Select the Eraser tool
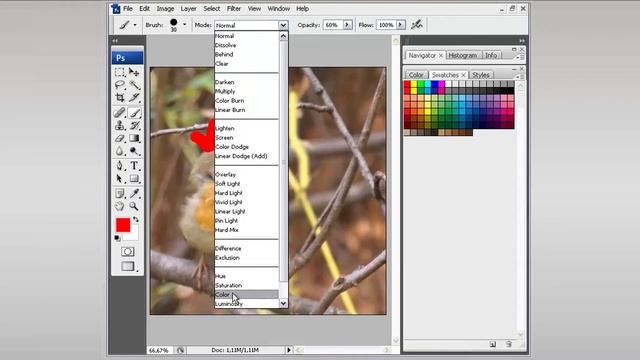The height and width of the screenshot is (360, 640). click(120, 138)
